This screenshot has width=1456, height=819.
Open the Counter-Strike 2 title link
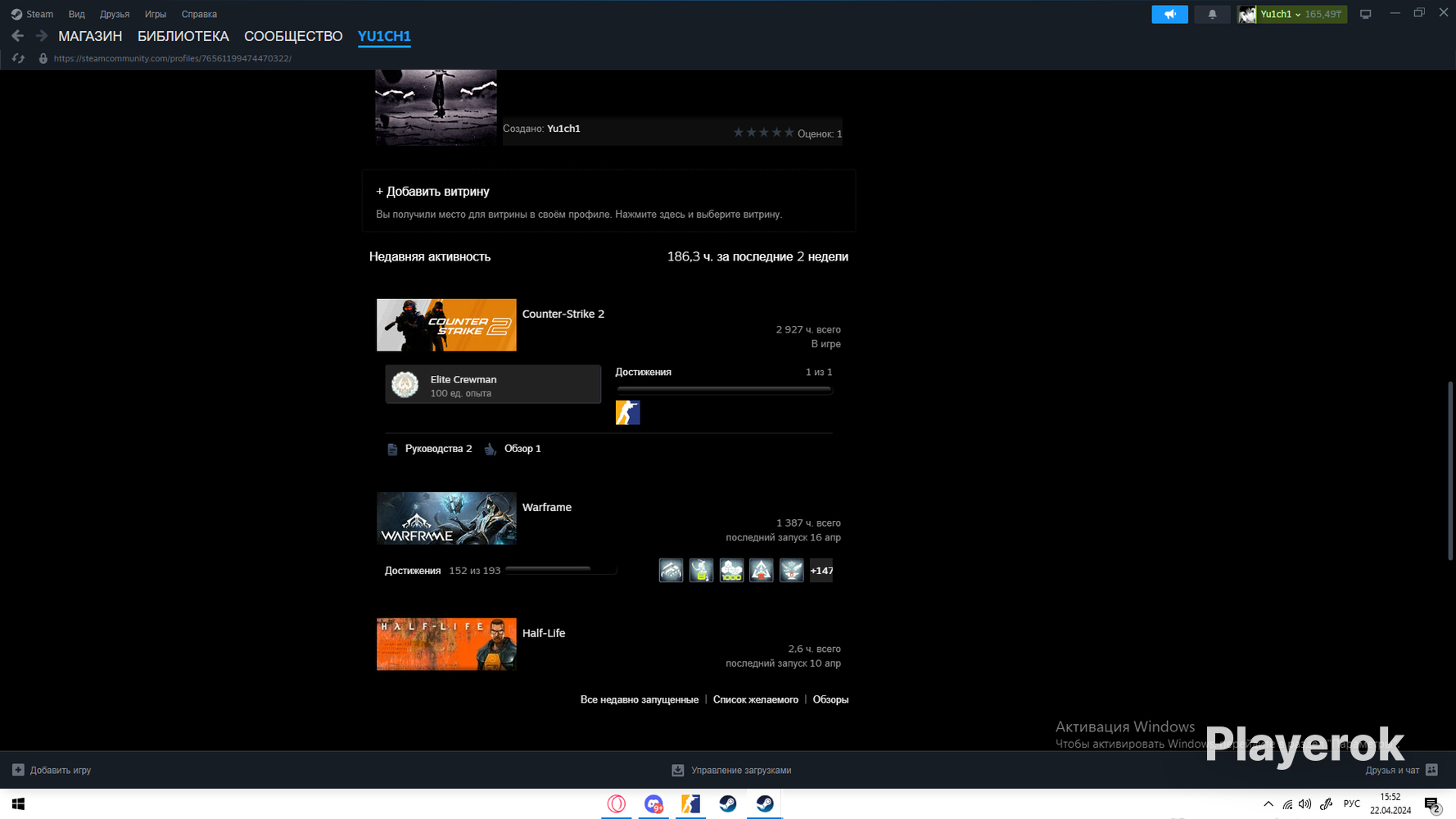(x=563, y=314)
